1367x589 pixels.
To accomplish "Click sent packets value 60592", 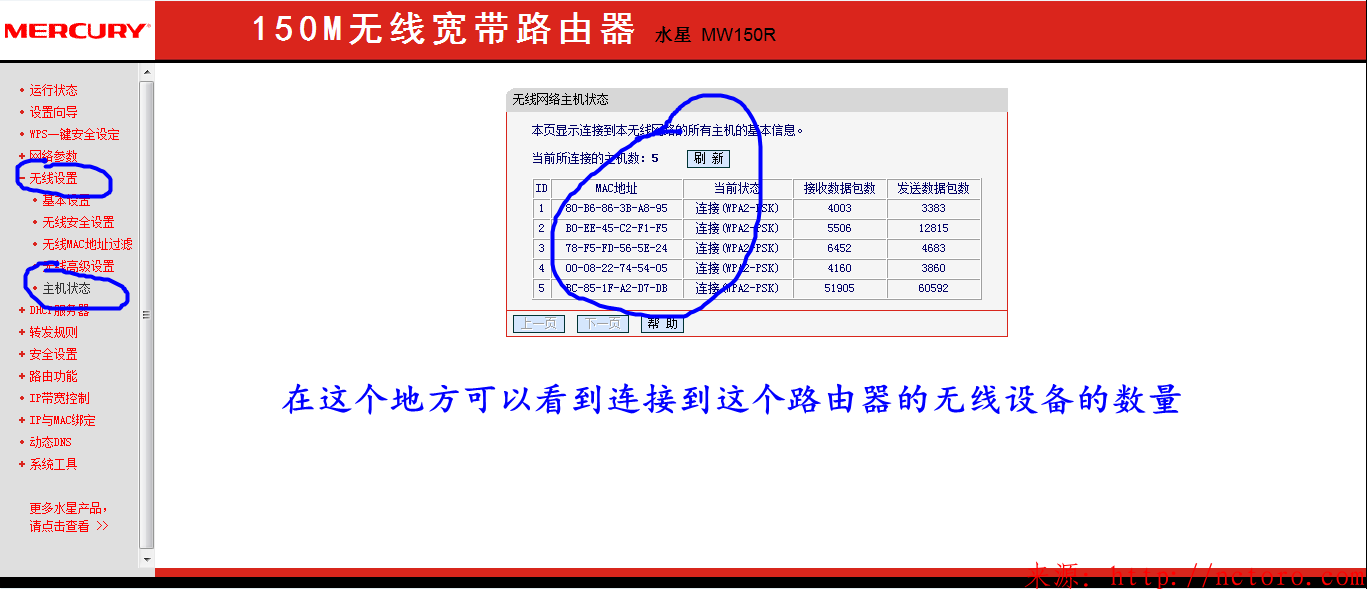I will tap(934, 288).
